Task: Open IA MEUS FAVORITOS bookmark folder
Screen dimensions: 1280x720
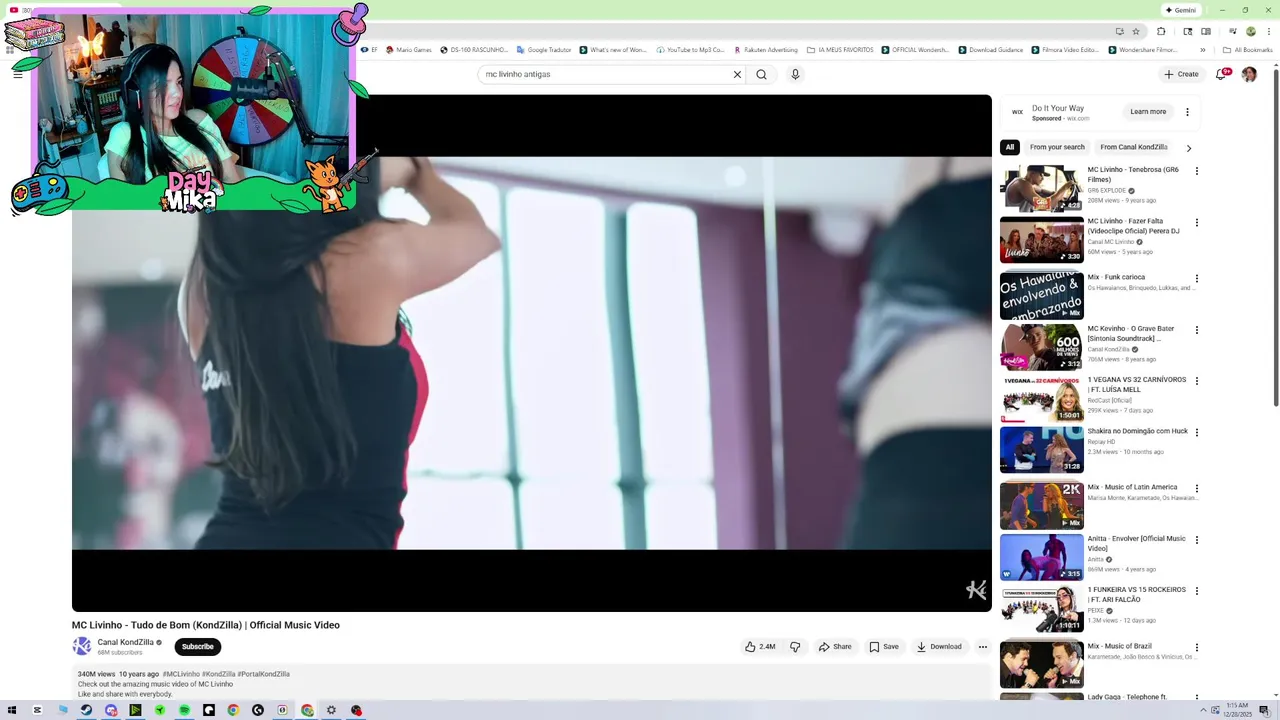Action: (x=840, y=50)
